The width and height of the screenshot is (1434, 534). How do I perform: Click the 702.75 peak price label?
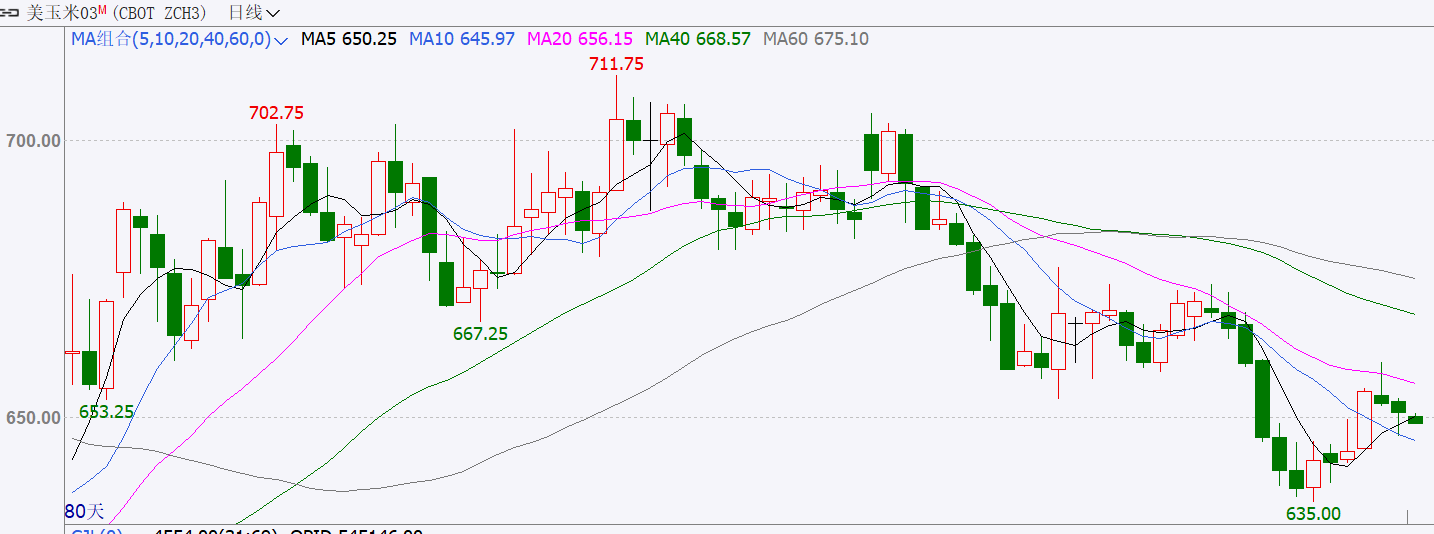point(276,113)
